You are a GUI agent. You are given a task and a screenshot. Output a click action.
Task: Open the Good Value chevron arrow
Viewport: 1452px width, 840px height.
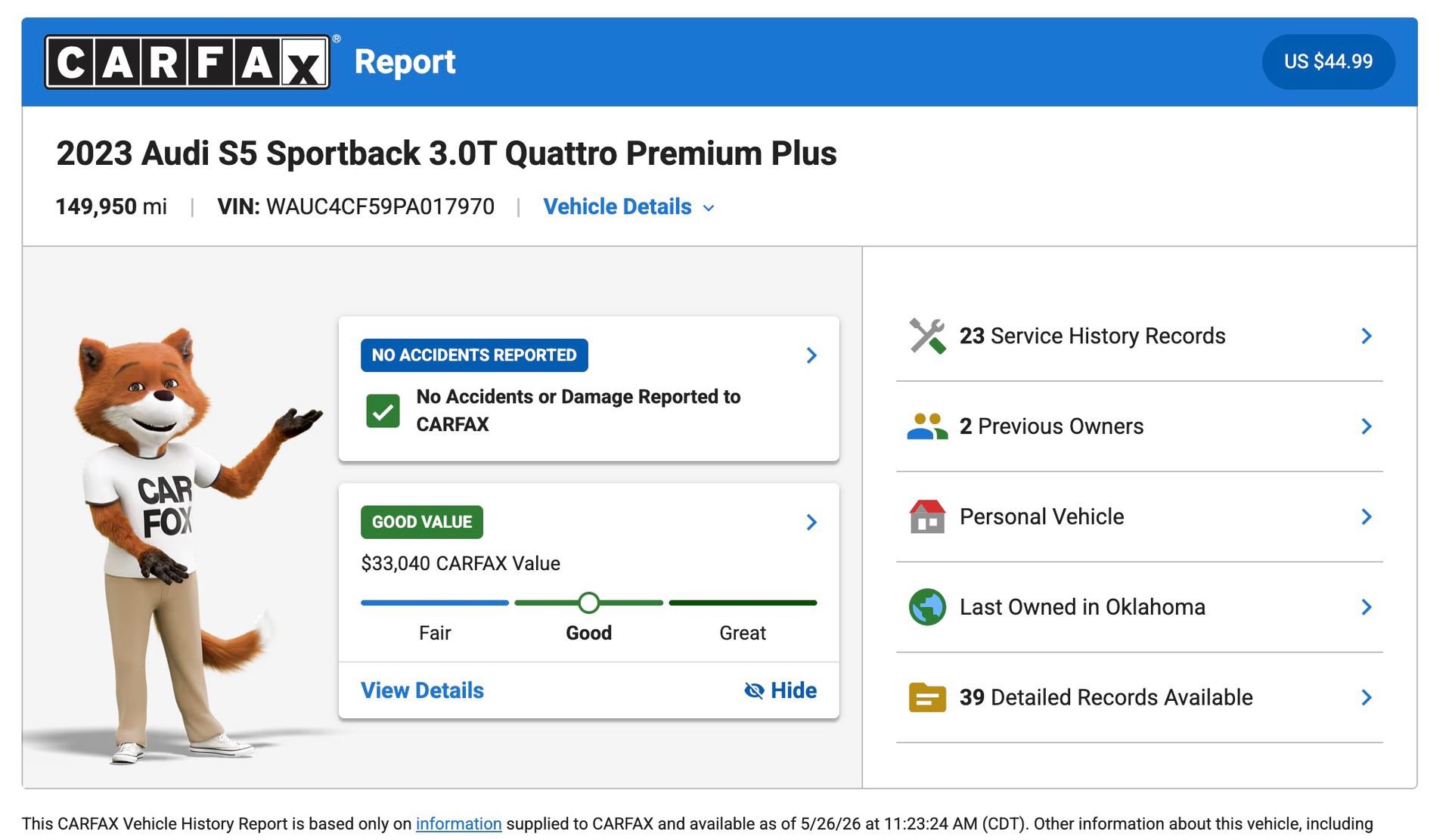point(811,522)
